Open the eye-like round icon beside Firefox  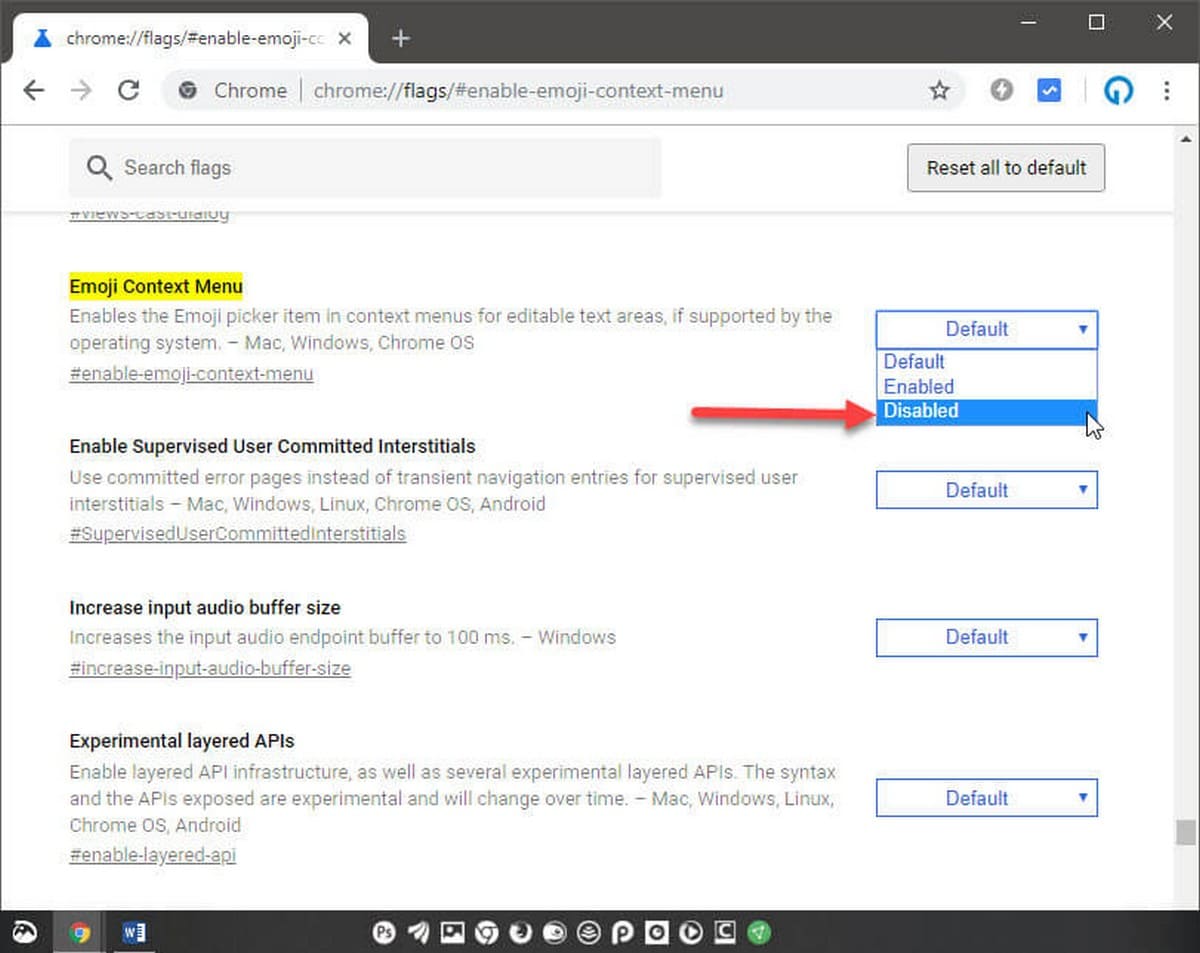tap(555, 933)
